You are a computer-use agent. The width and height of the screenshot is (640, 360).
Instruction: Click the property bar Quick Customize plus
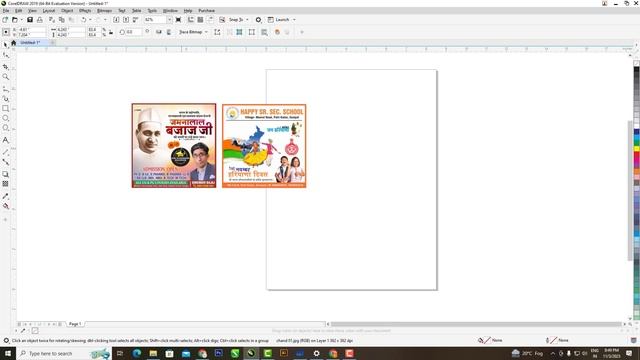tap(302, 32)
